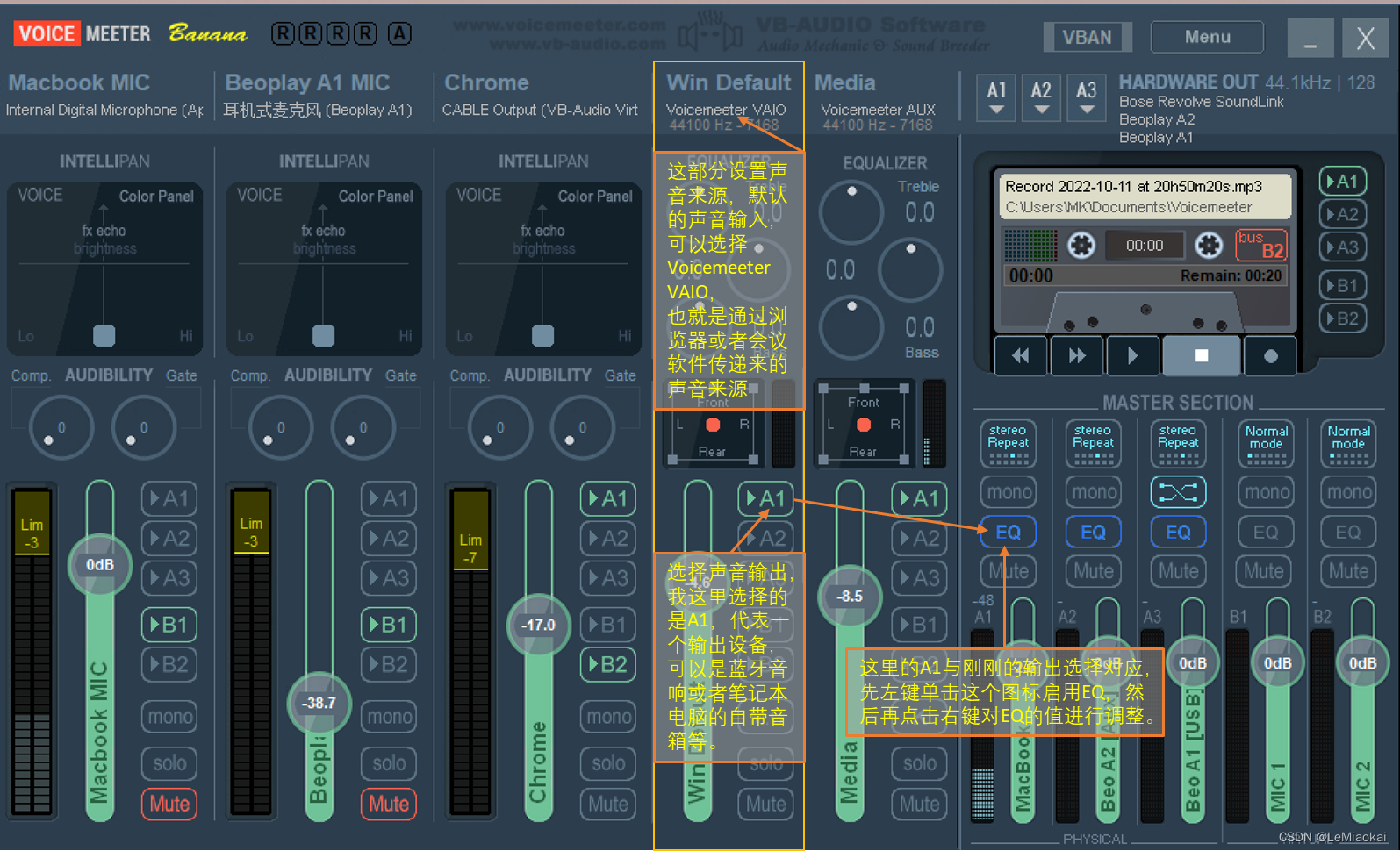Mute the Chrome input strip
Image resolution: width=1400 pixels, height=851 pixels.
pos(608,804)
